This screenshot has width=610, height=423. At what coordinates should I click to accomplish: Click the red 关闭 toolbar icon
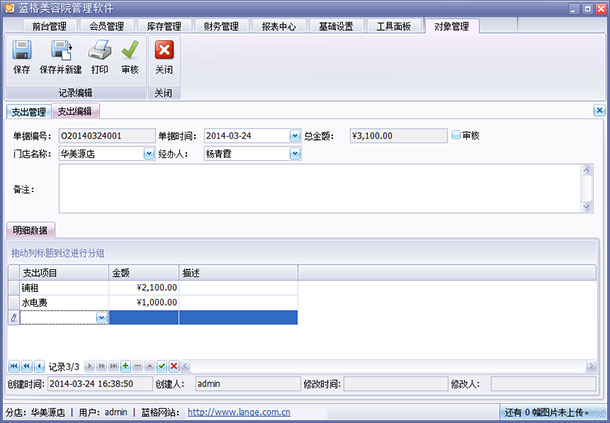pos(164,50)
